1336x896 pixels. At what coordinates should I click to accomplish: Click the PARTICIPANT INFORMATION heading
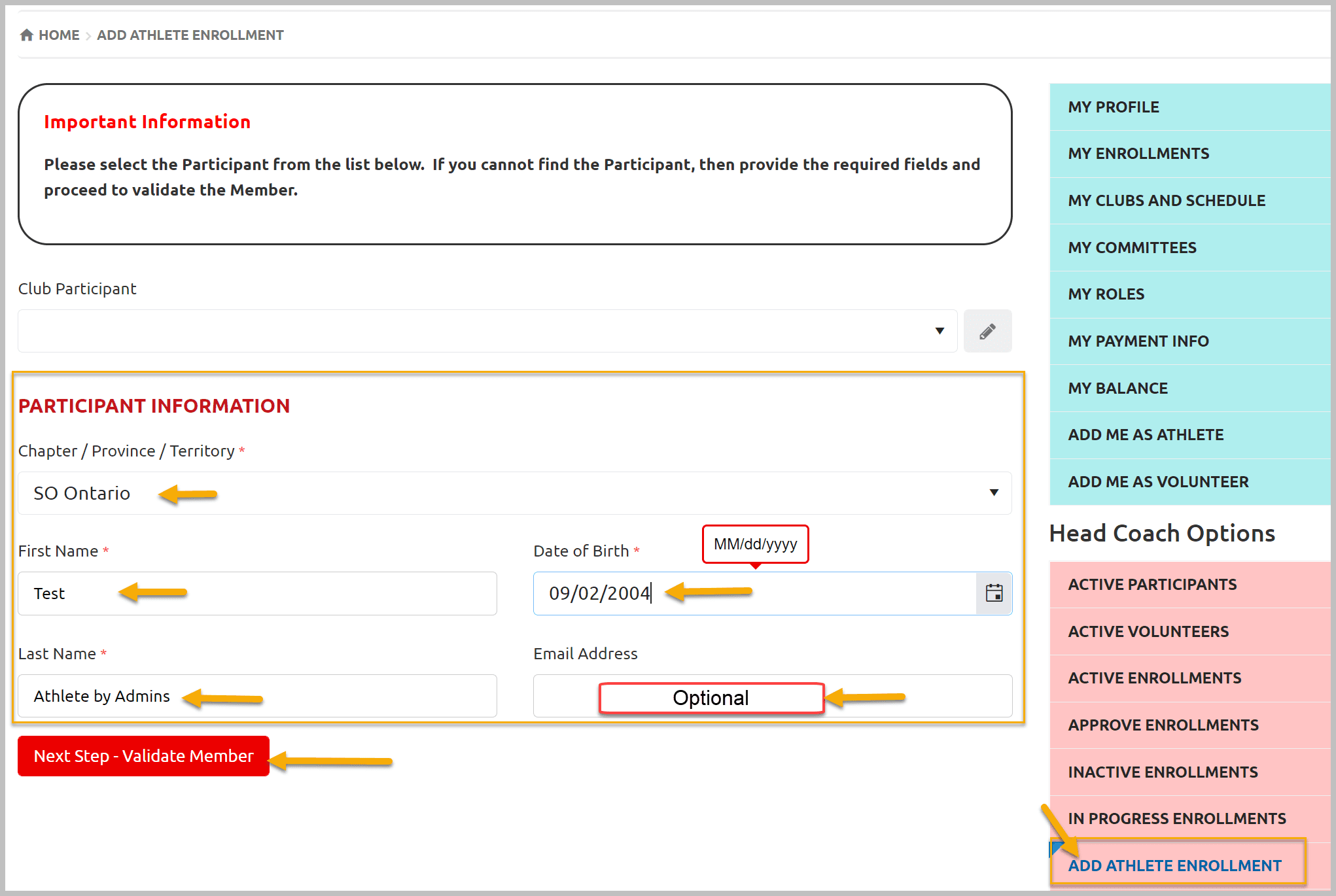coord(154,406)
